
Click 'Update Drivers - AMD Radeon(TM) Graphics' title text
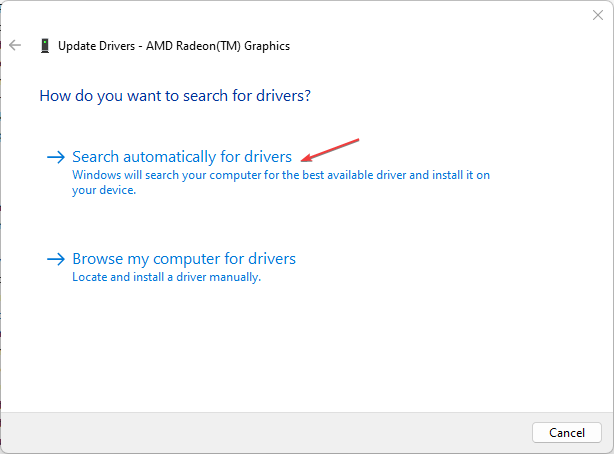tap(174, 46)
